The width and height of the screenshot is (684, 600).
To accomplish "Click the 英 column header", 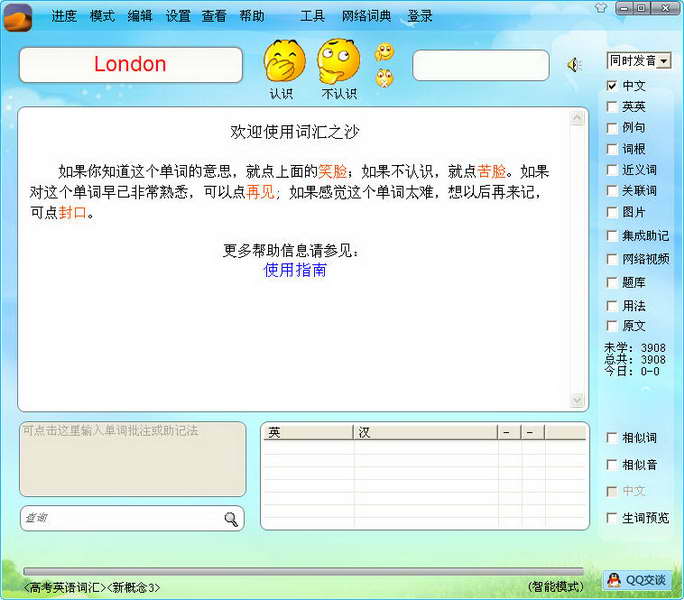I will click(x=308, y=432).
